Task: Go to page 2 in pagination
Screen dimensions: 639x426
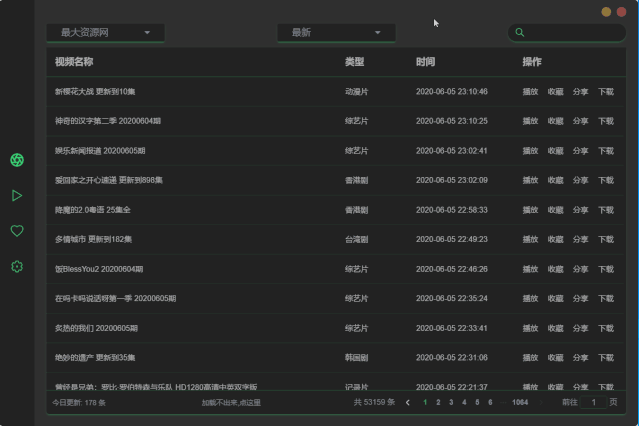Action: [x=438, y=402]
